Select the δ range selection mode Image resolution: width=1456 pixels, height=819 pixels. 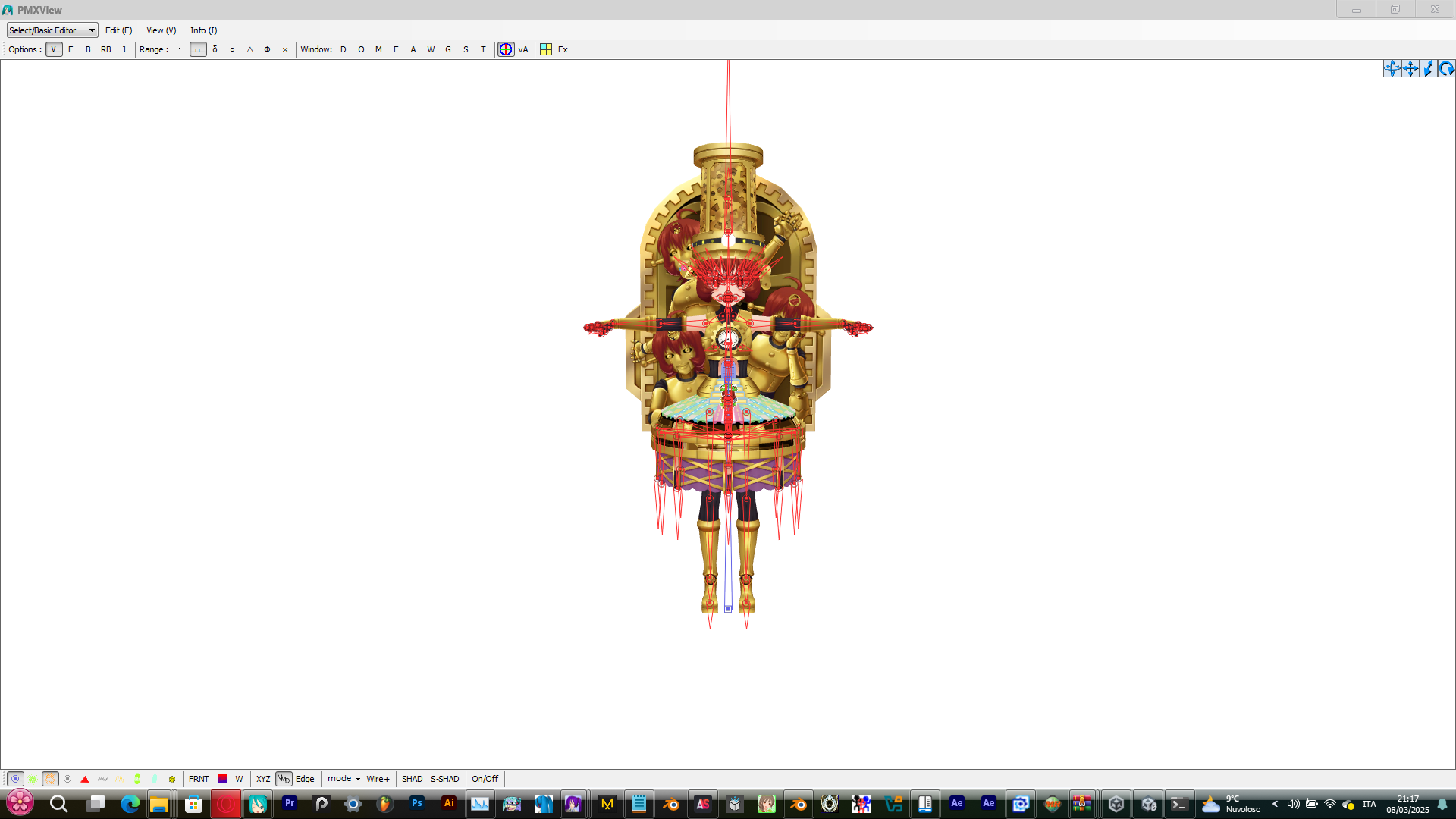[x=215, y=49]
